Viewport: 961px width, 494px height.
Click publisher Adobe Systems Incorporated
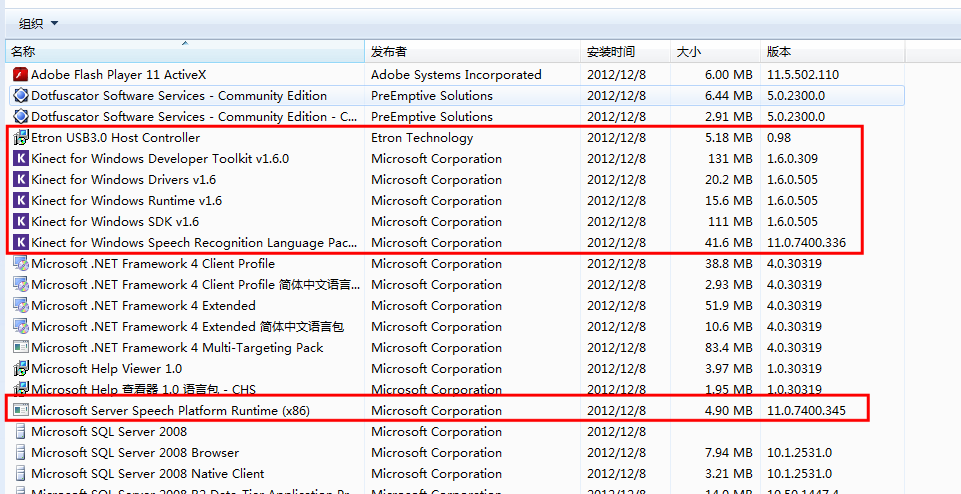click(x=456, y=75)
